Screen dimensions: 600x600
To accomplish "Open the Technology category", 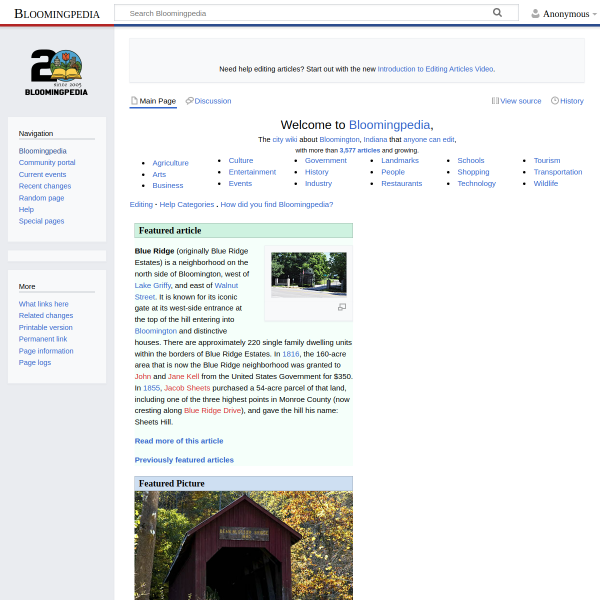I will click(x=476, y=184).
